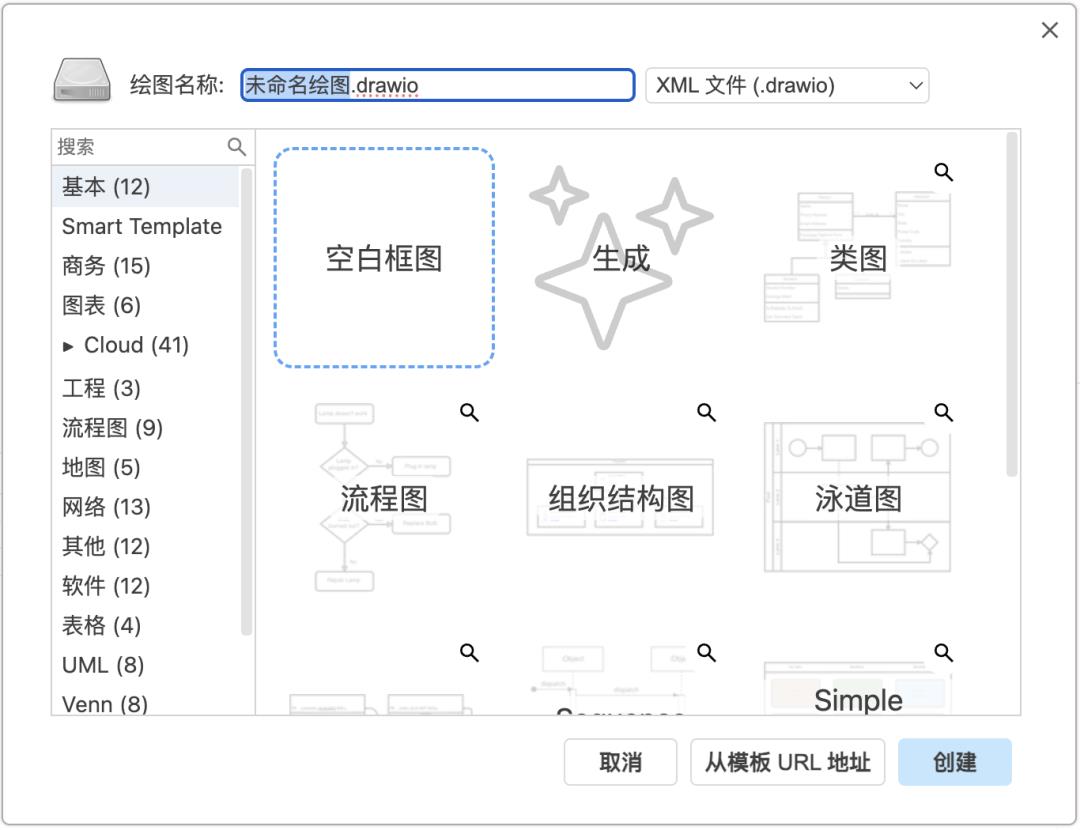Select the 表格 (4) category
1080x830 pixels.
click(145, 625)
